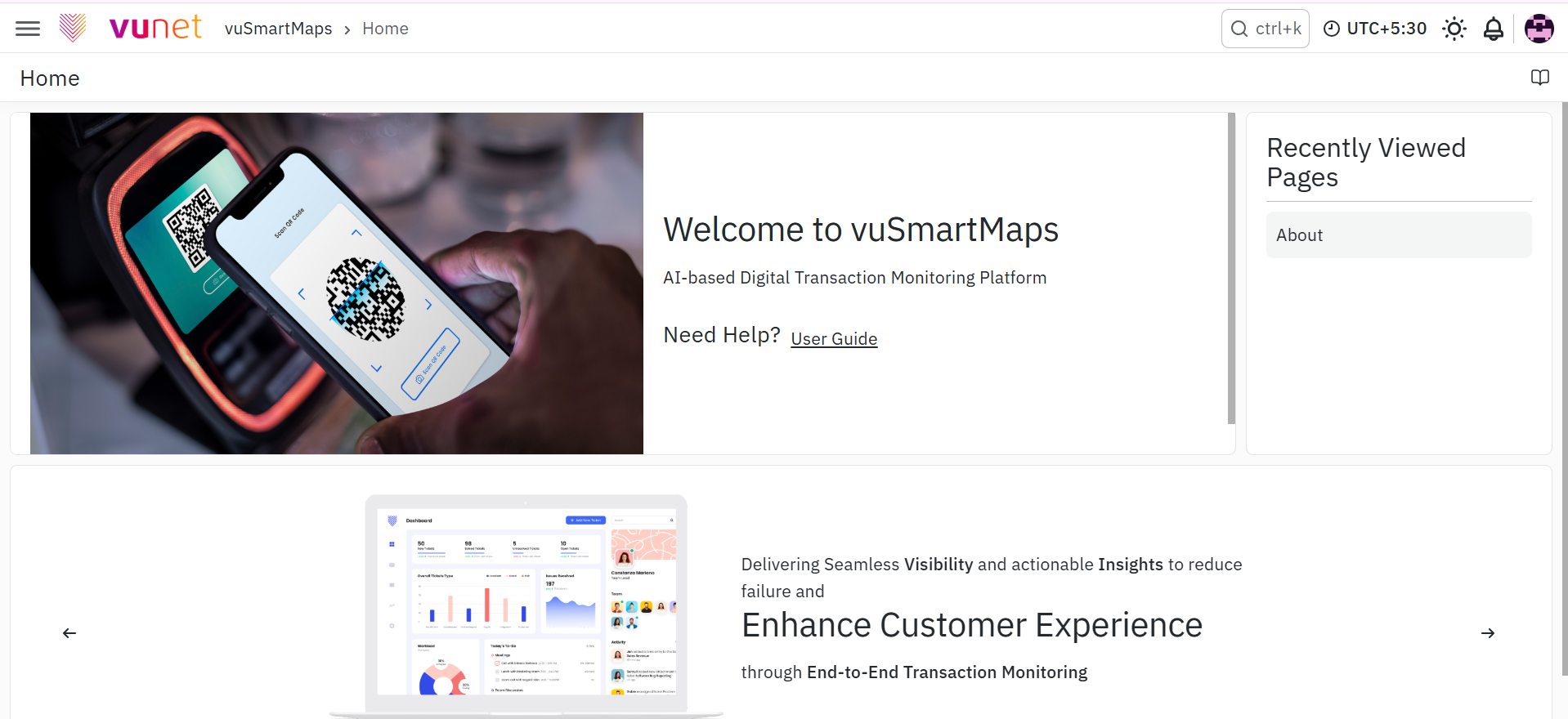Click 'AI-based Digital Transaction Monitoring Platform' text
The image size is (1568, 719).
854,278
